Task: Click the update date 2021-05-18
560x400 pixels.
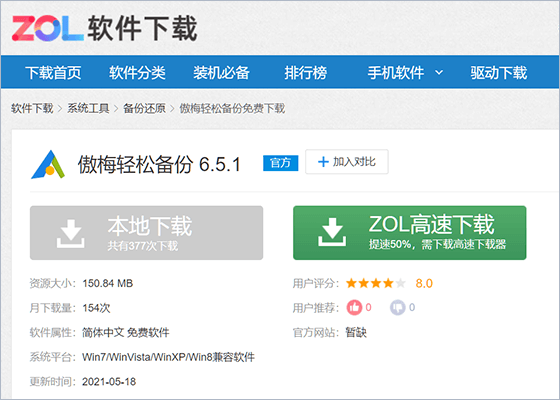Action: (x=109, y=382)
